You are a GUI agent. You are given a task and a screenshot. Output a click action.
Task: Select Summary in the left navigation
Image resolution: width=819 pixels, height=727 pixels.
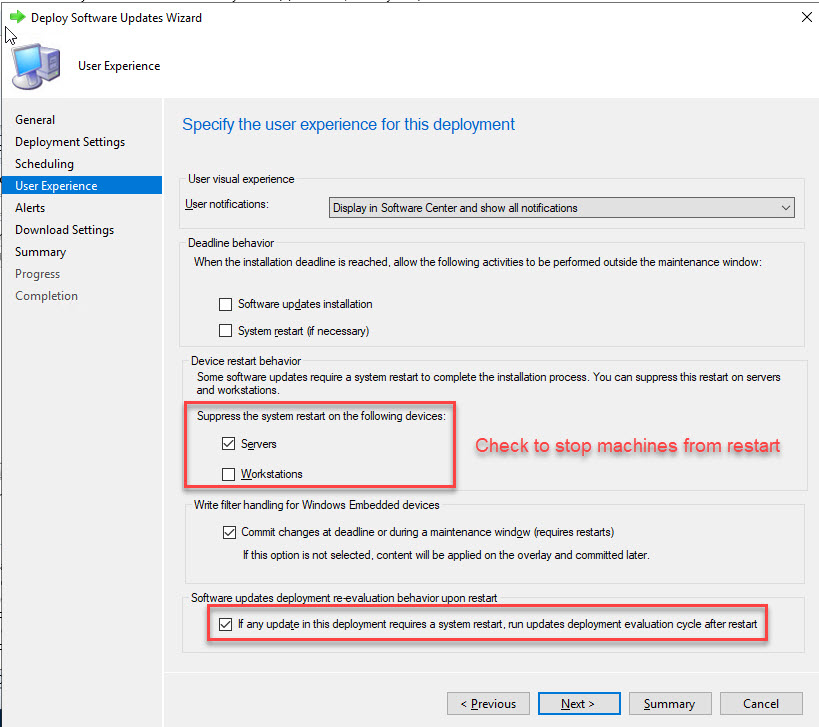point(40,252)
